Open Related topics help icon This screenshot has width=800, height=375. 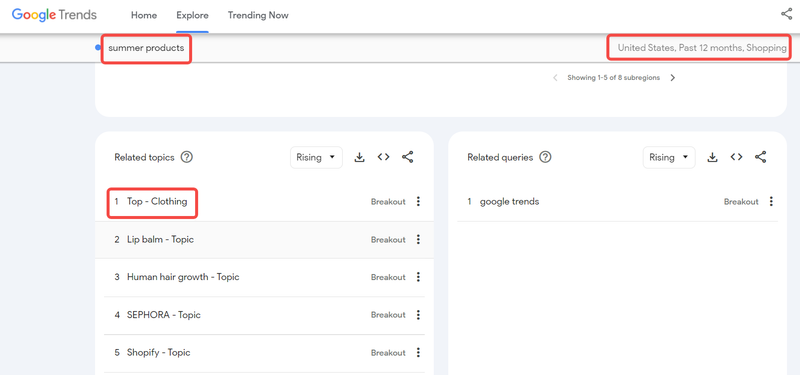(x=187, y=157)
